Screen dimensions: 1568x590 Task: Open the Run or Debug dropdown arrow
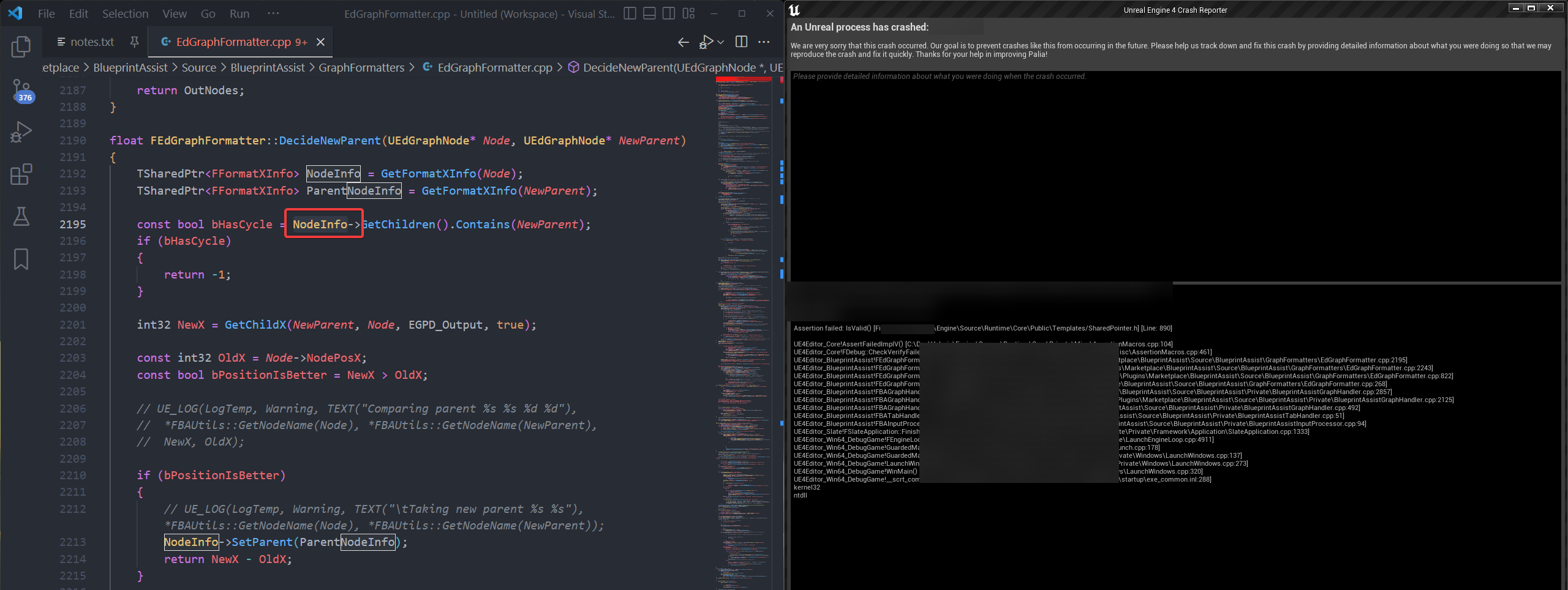tap(721, 42)
